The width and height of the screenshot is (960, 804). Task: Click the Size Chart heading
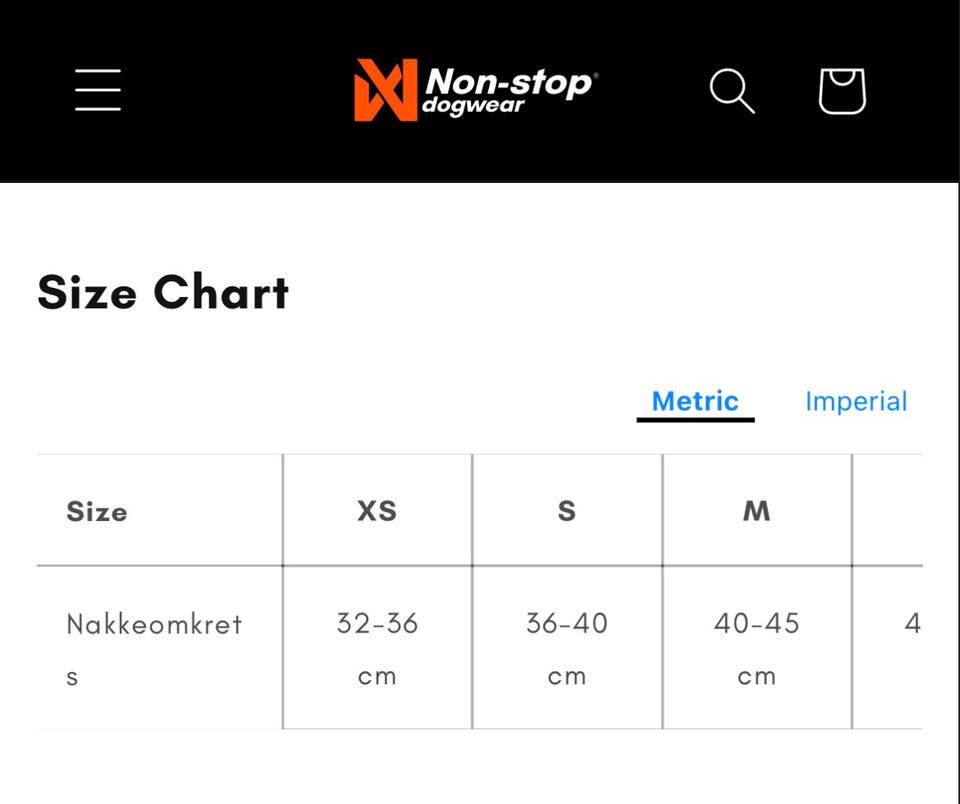pos(163,293)
